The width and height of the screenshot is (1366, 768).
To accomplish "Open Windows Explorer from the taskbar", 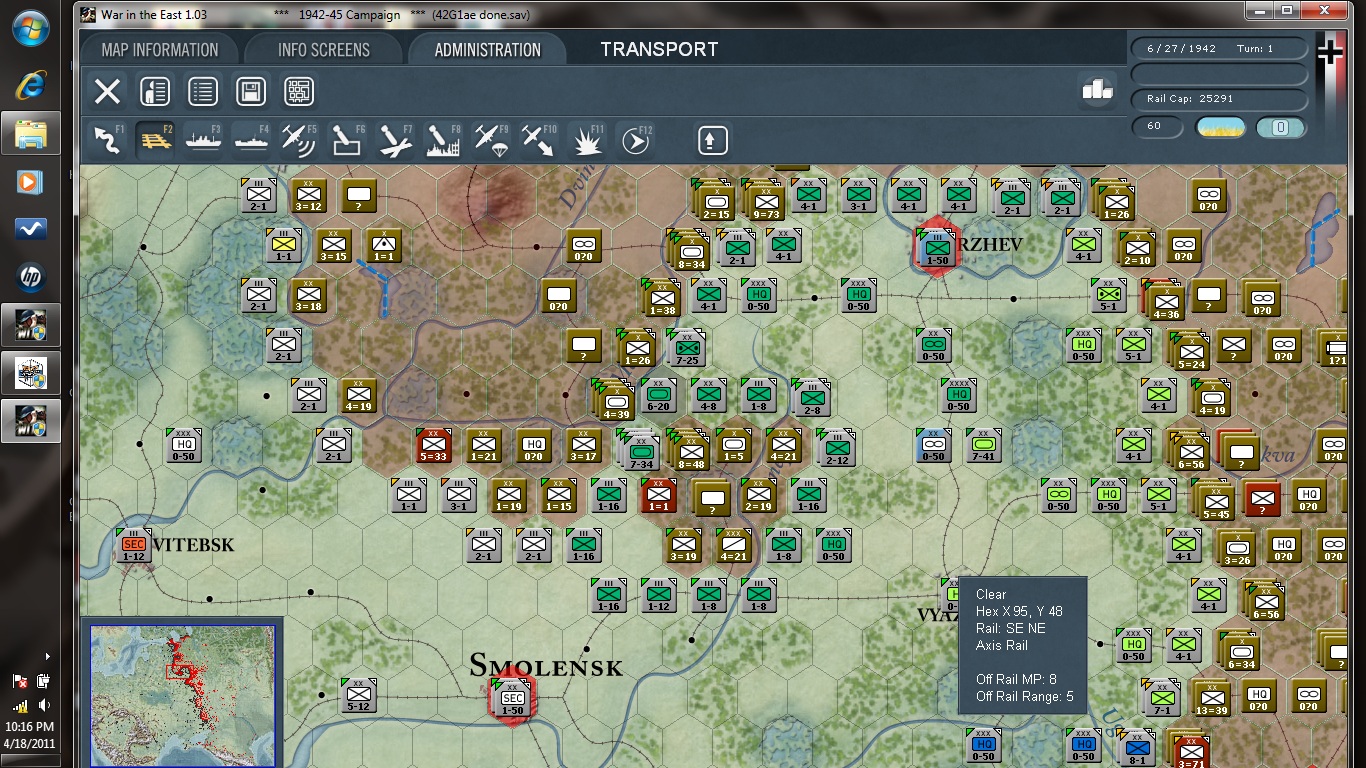I will point(30,133).
